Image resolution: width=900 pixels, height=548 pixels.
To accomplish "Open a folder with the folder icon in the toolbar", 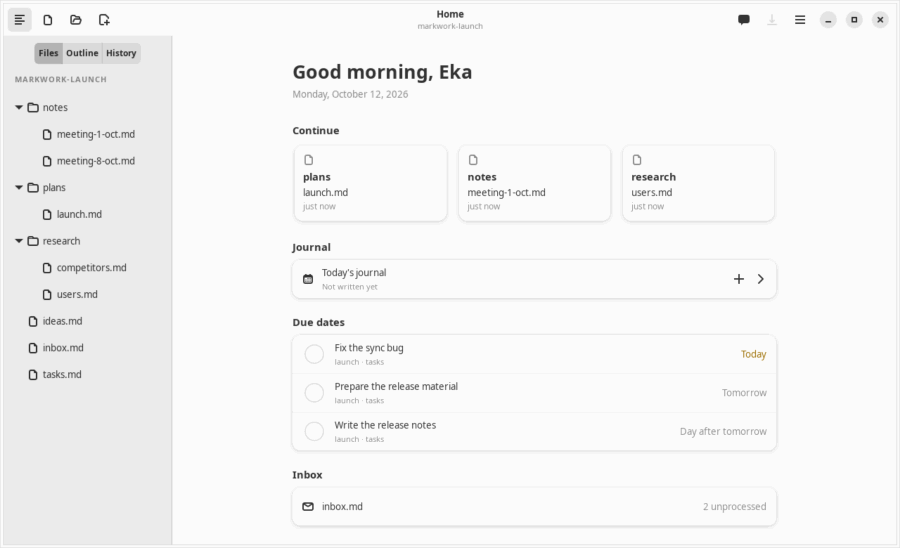I will (76, 20).
